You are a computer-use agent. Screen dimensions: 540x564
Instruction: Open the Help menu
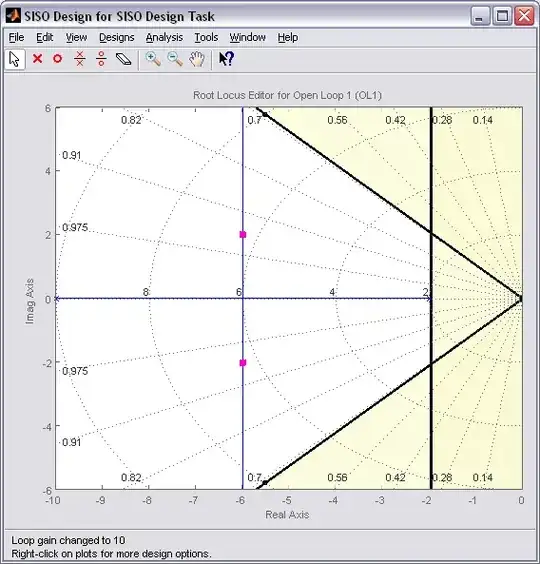[287, 37]
